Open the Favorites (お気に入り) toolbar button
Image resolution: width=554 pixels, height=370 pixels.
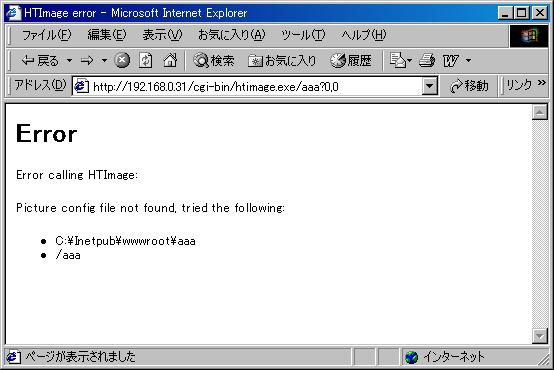[282, 61]
